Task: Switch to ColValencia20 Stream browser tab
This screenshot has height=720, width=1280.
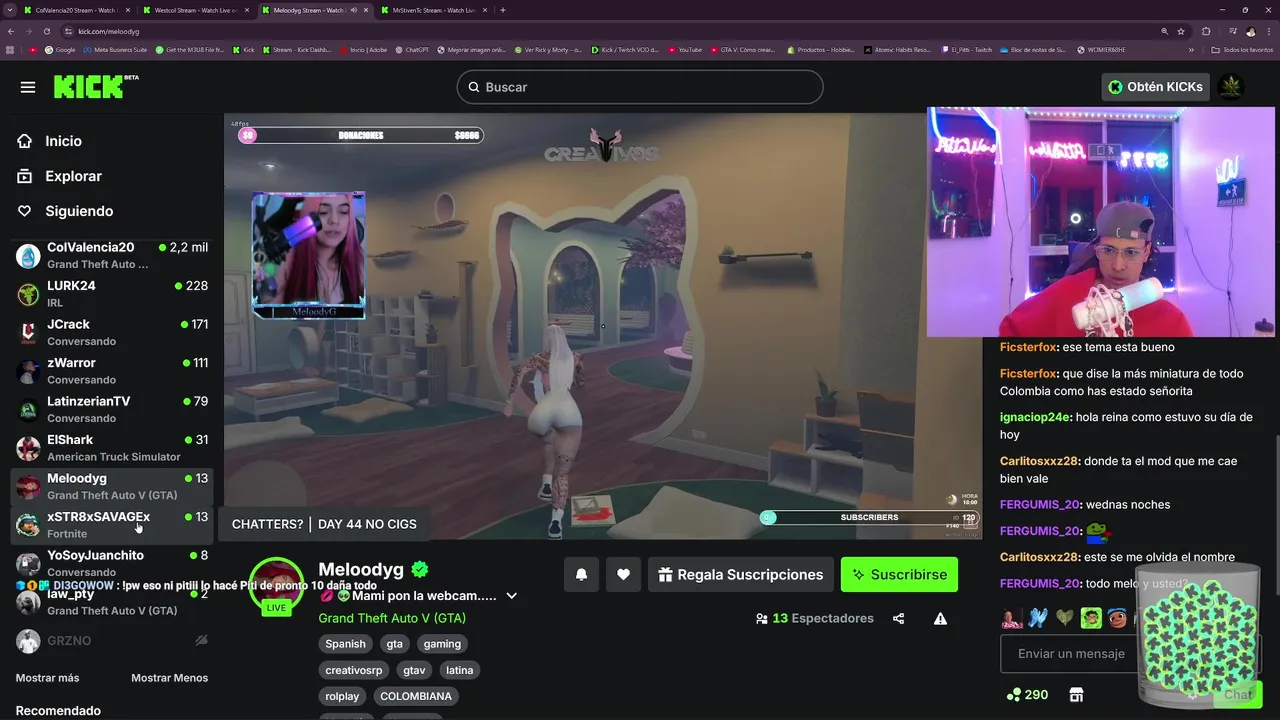Action: (x=76, y=10)
